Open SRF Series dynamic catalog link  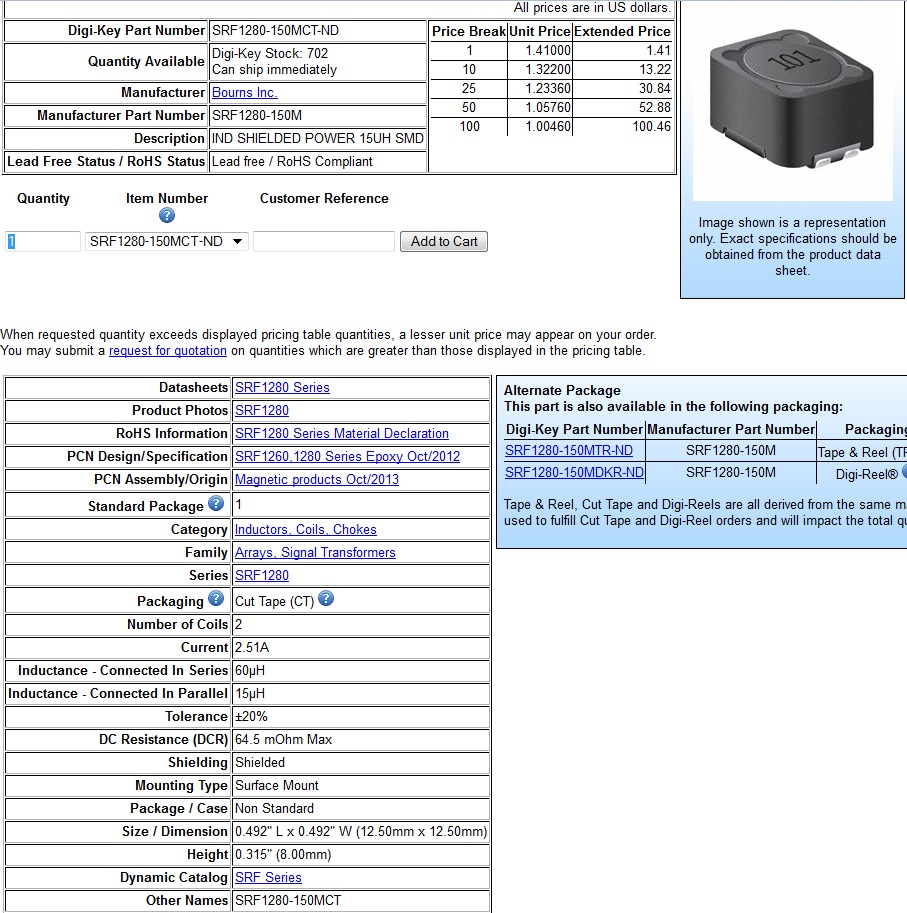268,877
